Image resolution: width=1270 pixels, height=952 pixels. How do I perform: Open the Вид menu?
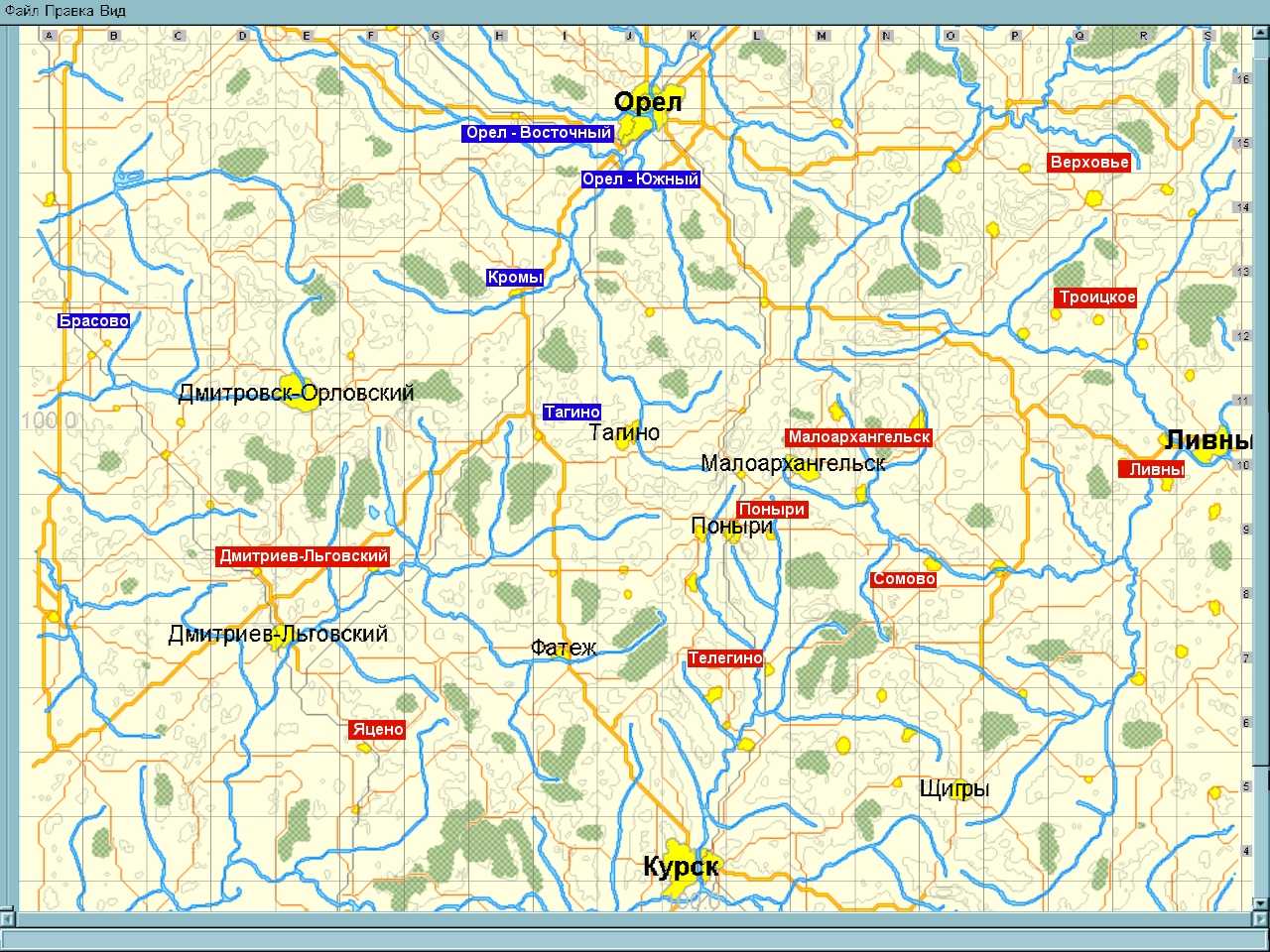113,11
